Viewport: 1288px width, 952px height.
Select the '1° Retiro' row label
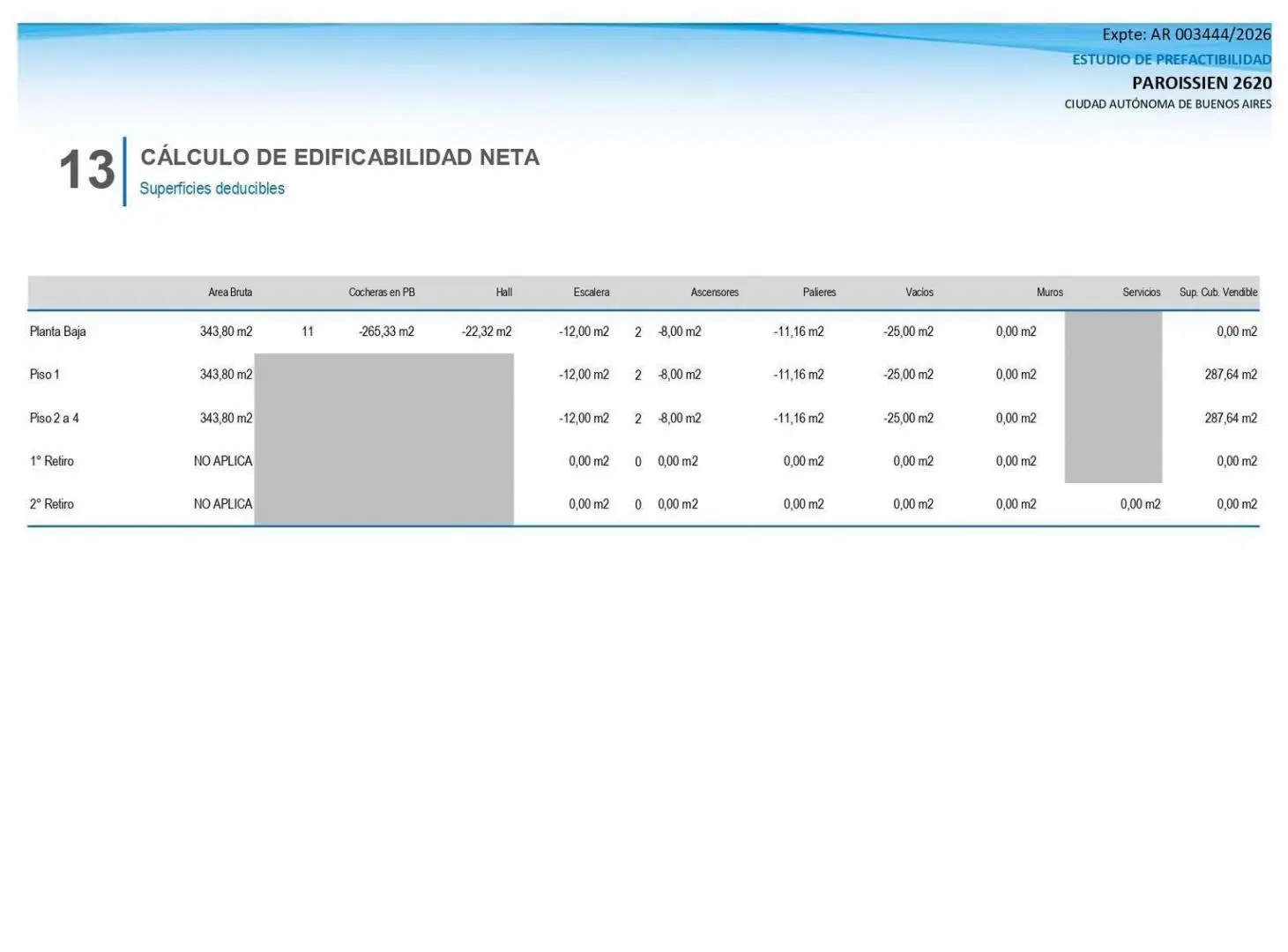click(52, 462)
